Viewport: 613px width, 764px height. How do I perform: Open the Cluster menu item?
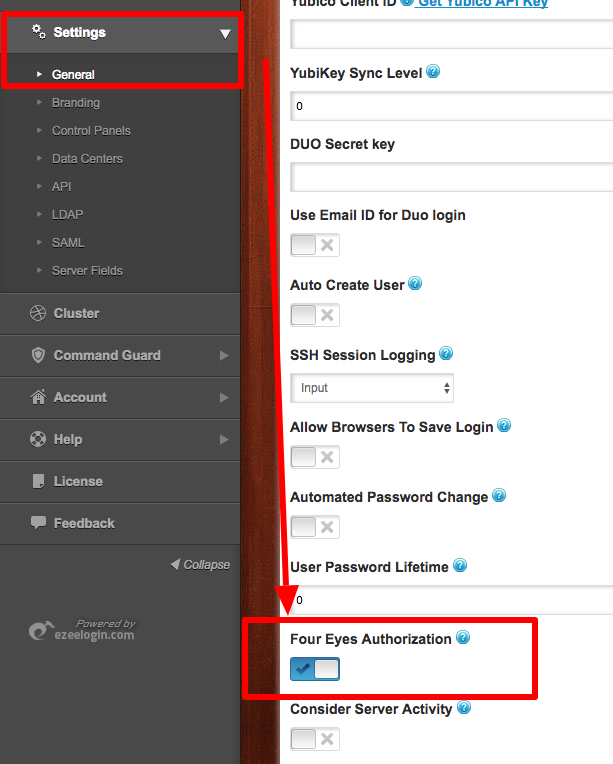pos(120,313)
